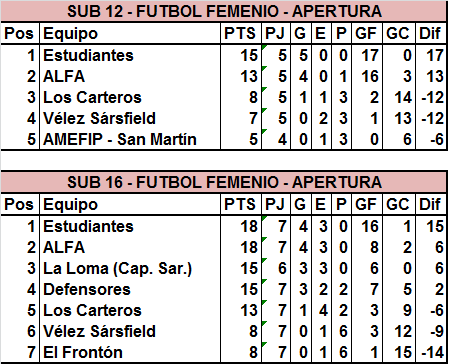Select Vélez Sársfield team cell in SUB 12

[x=130, y=118]
